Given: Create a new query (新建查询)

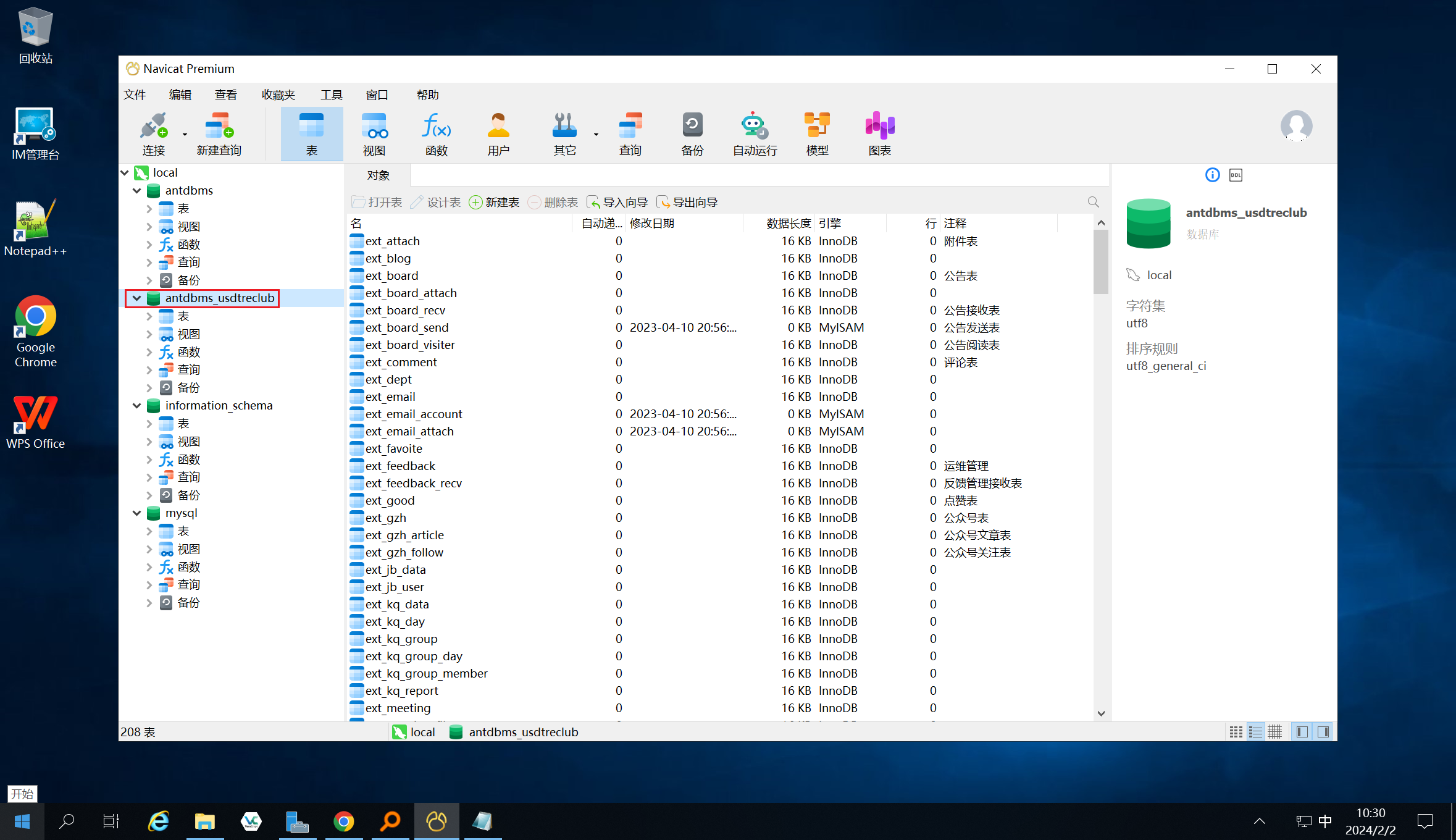Looking at the screenshot, I should tap(219, 134).
